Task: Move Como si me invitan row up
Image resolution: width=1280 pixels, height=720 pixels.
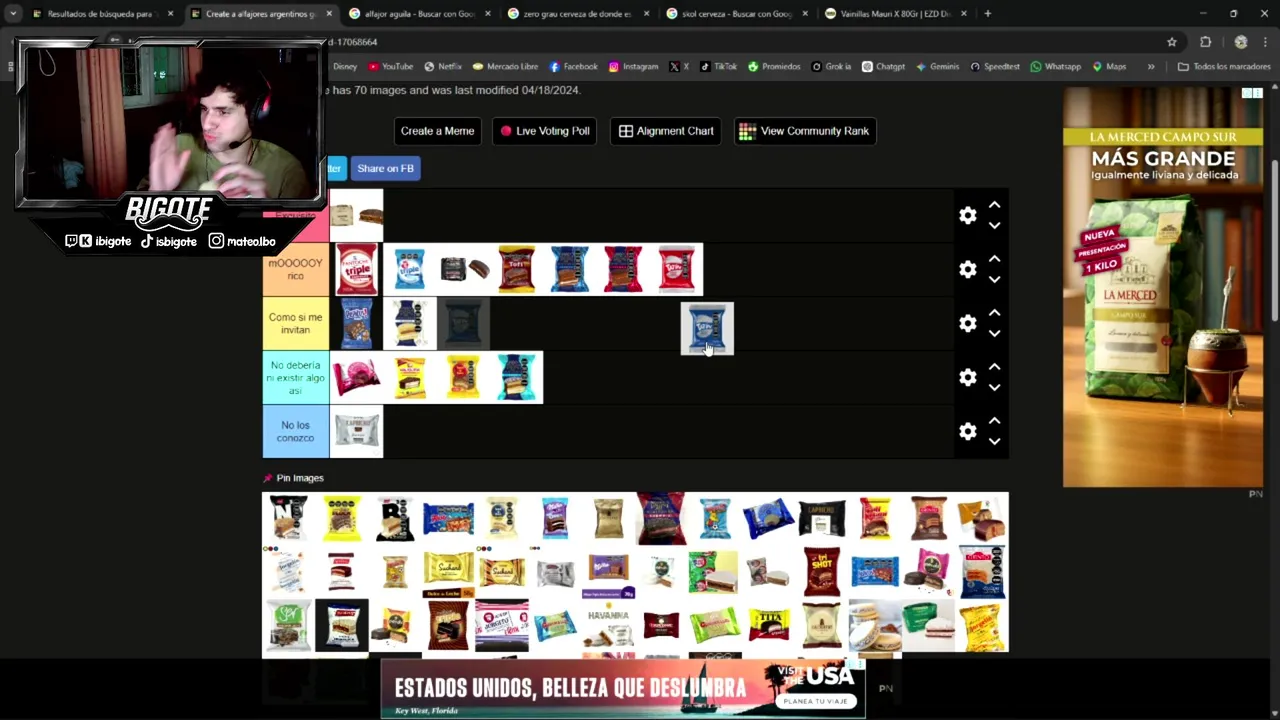Action: click(994, 313)
